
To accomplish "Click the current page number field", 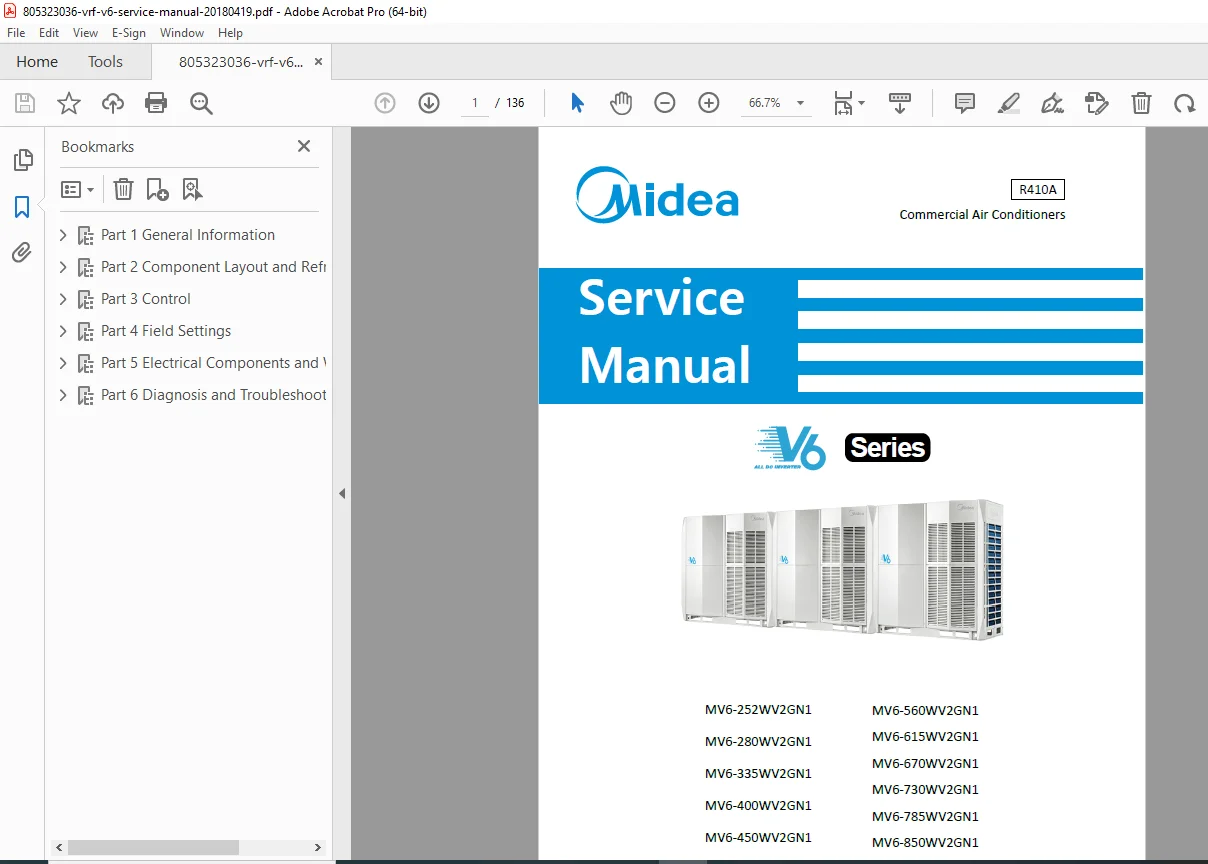I will click(474, 103).
